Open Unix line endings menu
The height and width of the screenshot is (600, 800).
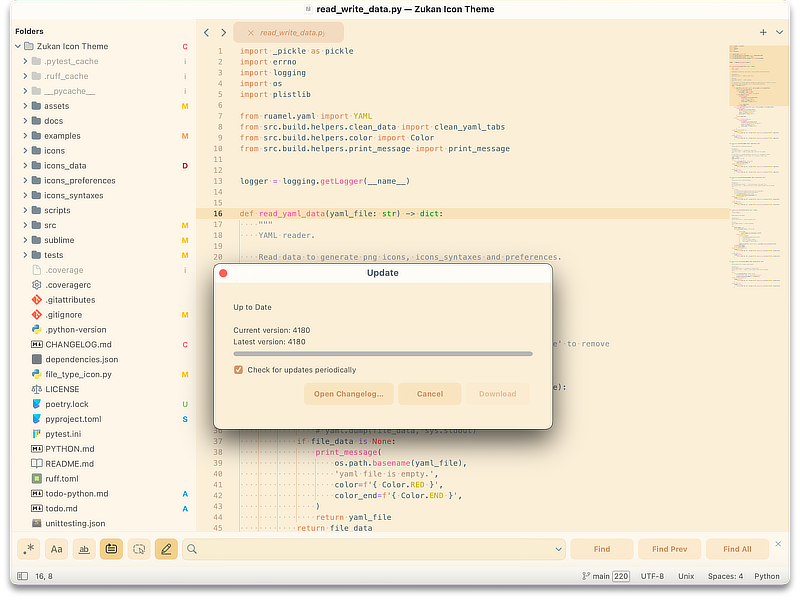(686, 576)
